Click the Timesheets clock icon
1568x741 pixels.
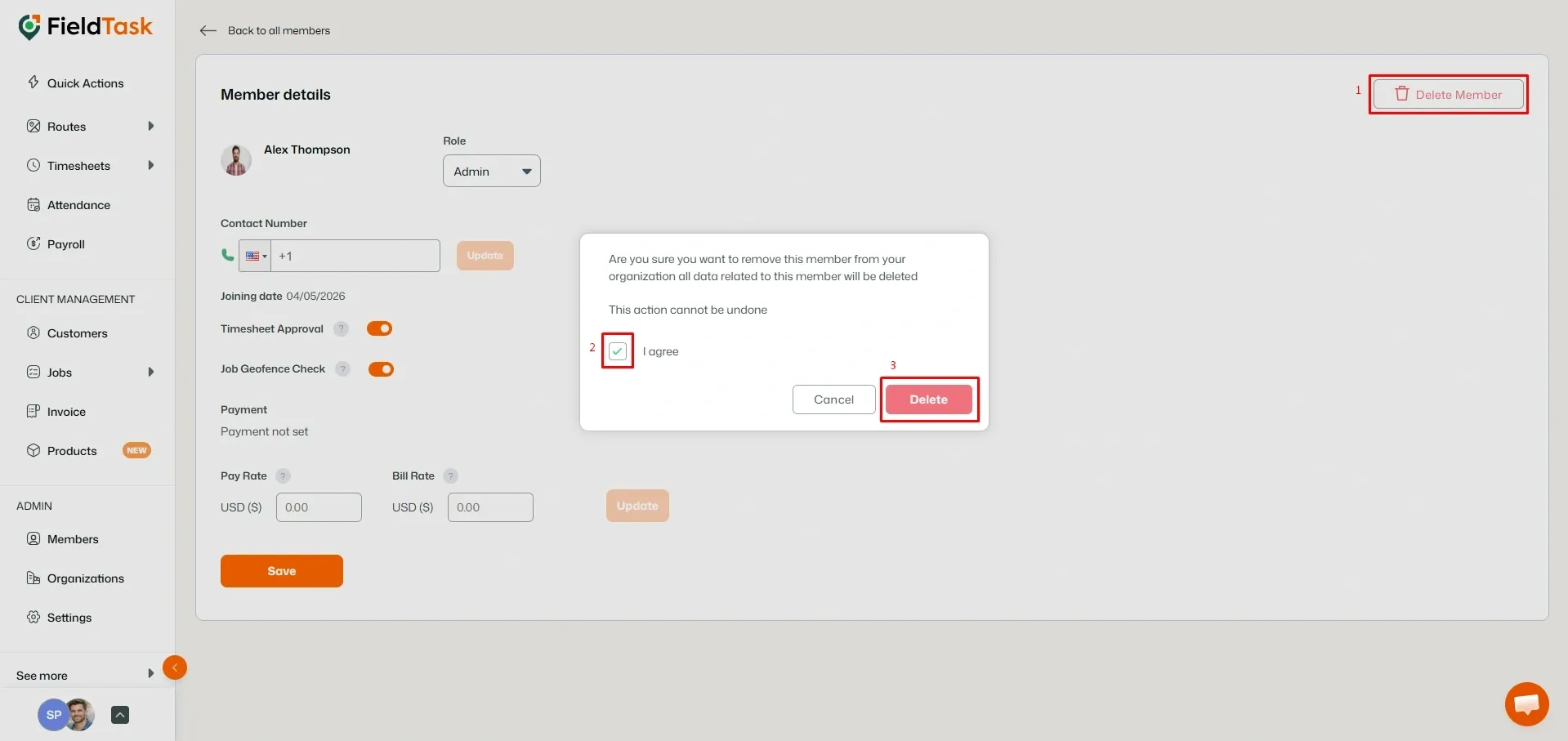tap(34, 165)
